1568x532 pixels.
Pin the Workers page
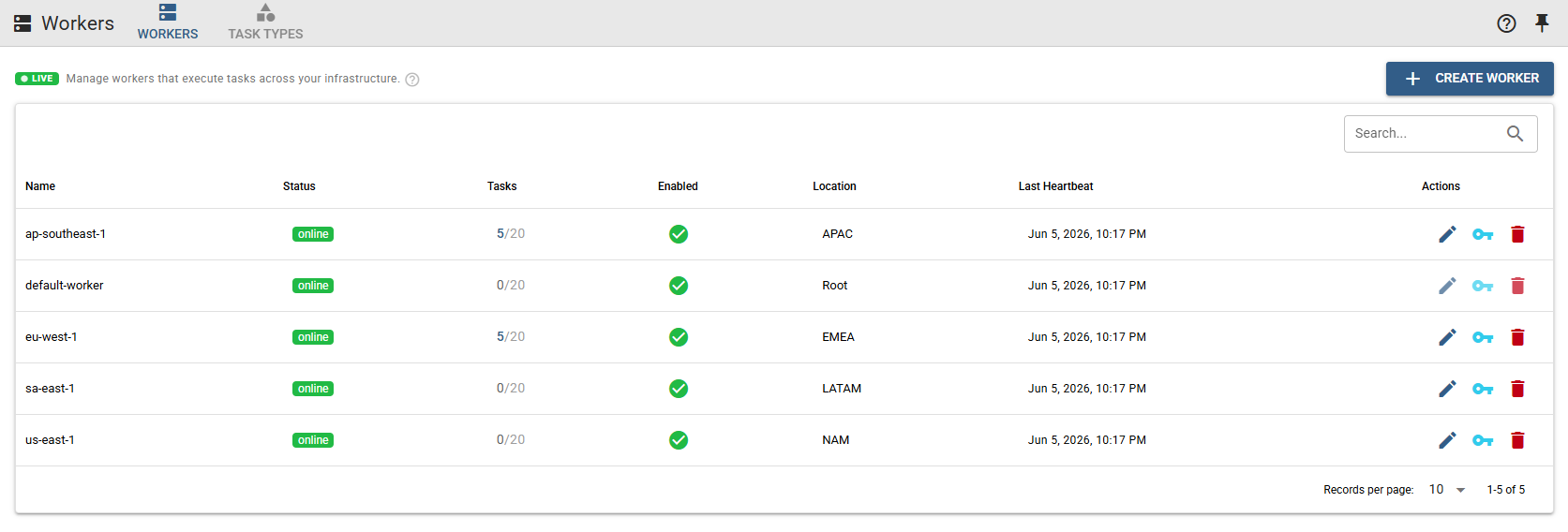[x=1542, y=23]
